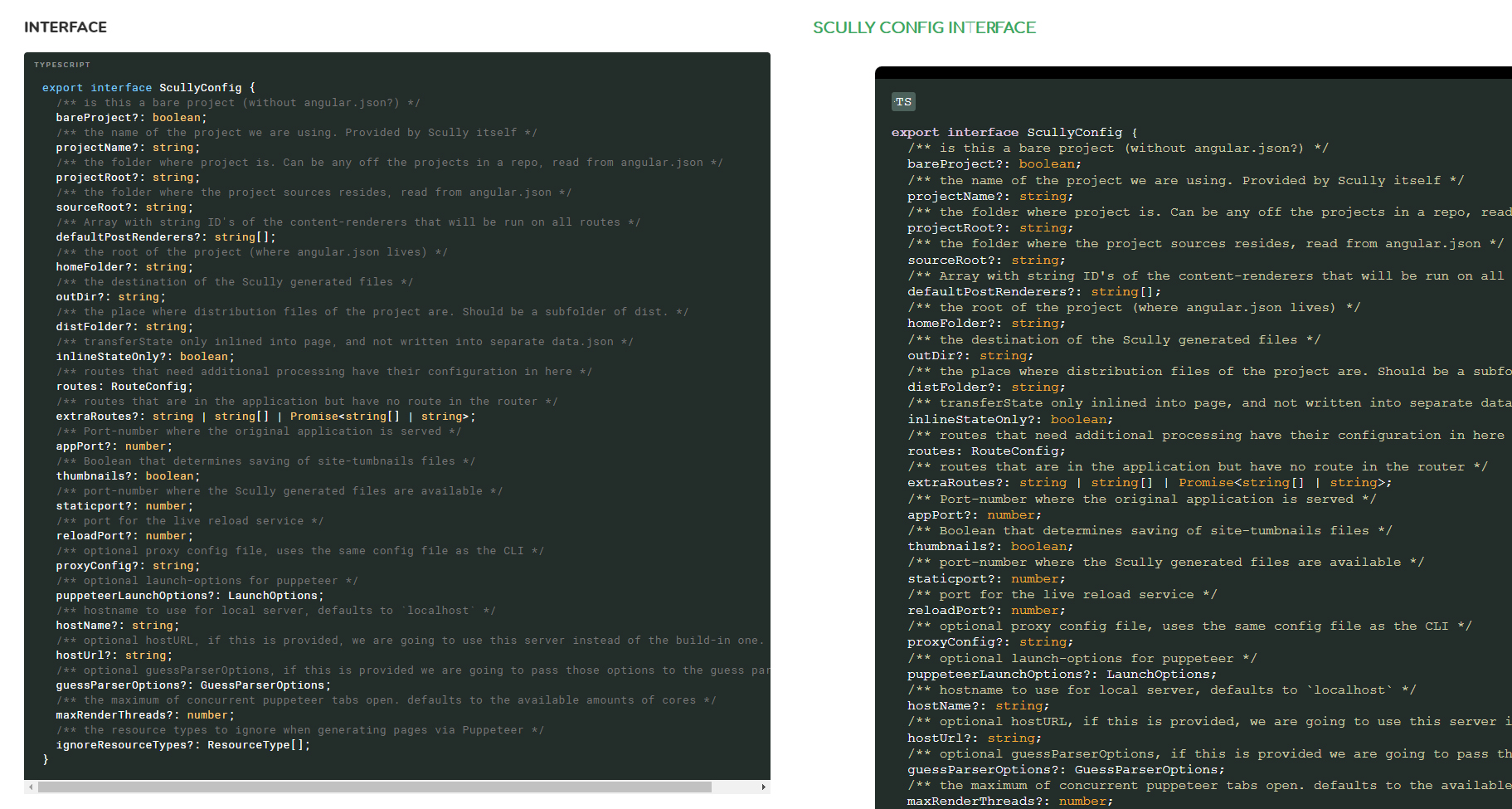Screen dimensions: 1512x809
Task: Click 'routes: RouteConfig;' in right code block
Action: coord(986,451)
